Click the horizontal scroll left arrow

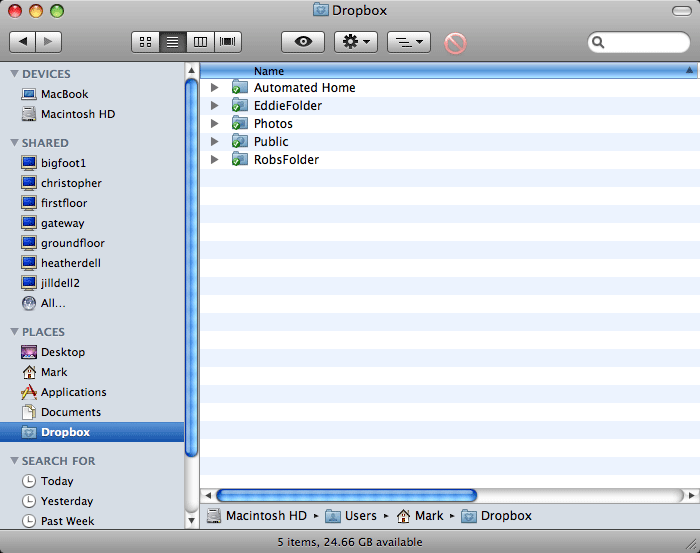pos(208,495)
